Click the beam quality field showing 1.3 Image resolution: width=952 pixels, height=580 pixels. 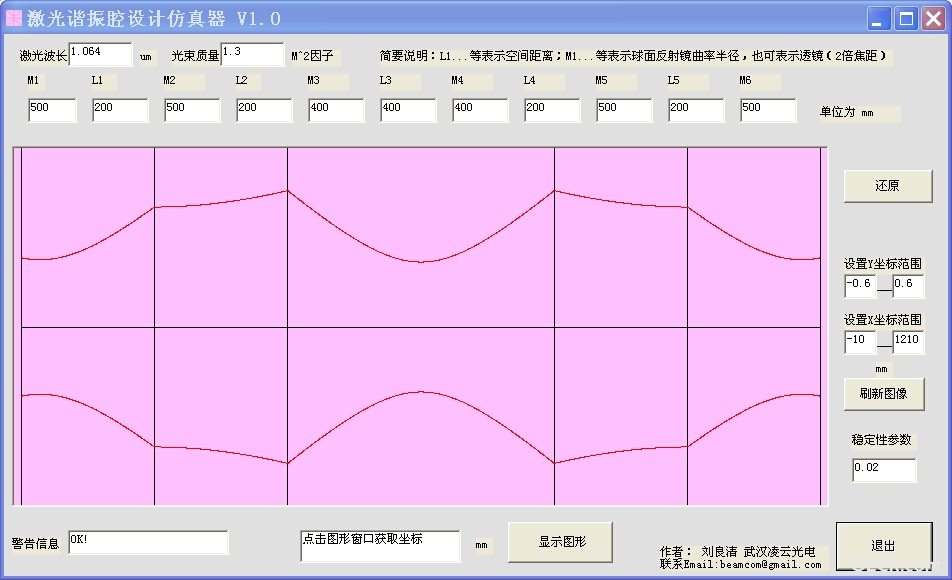tap(252, 54)
